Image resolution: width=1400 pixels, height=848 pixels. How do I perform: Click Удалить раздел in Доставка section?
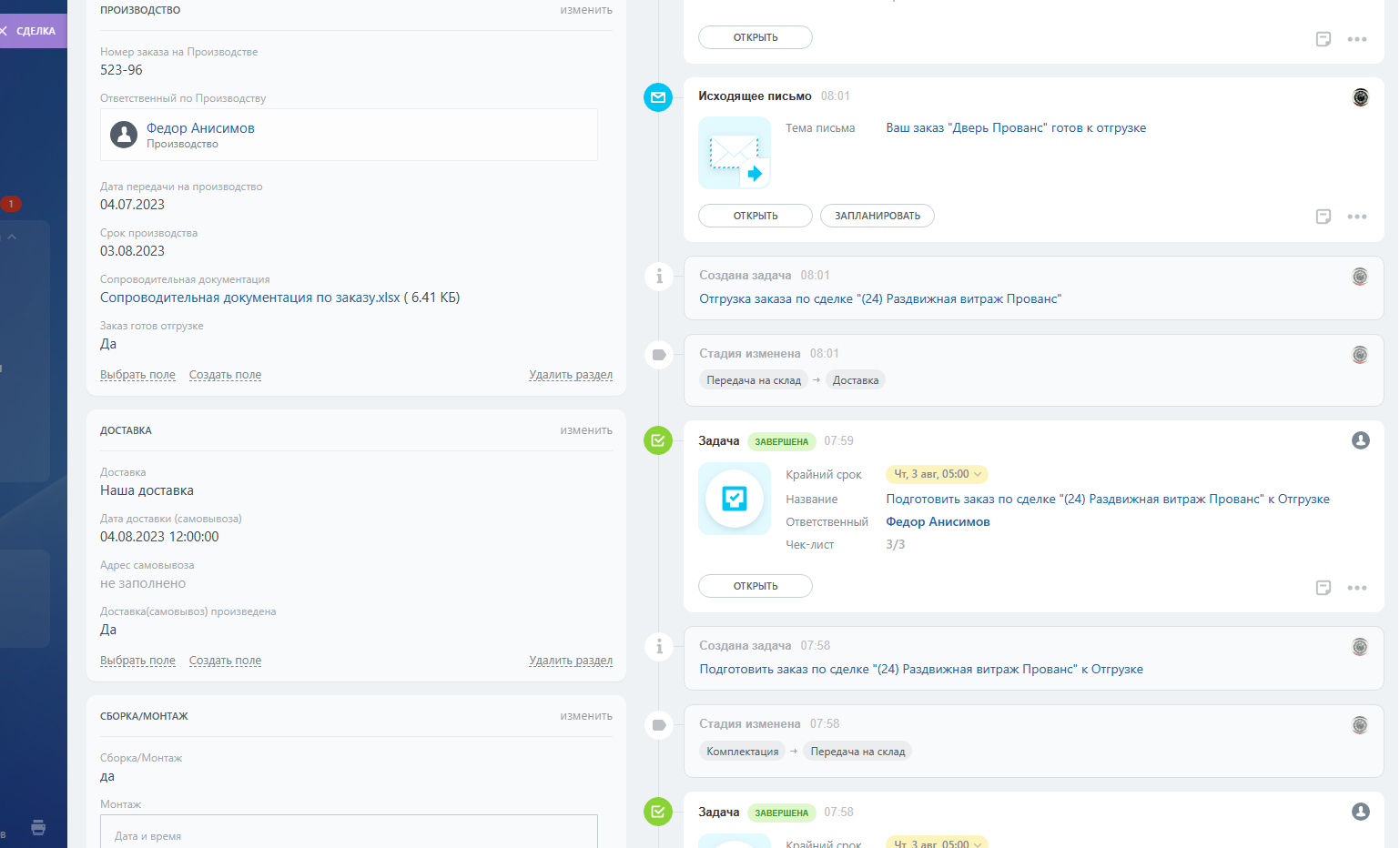(x=570, y=661)
